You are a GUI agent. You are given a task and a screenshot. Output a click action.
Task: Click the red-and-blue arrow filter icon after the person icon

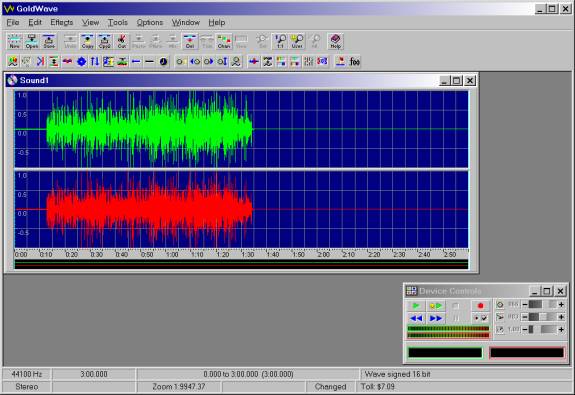click(254, 62)
